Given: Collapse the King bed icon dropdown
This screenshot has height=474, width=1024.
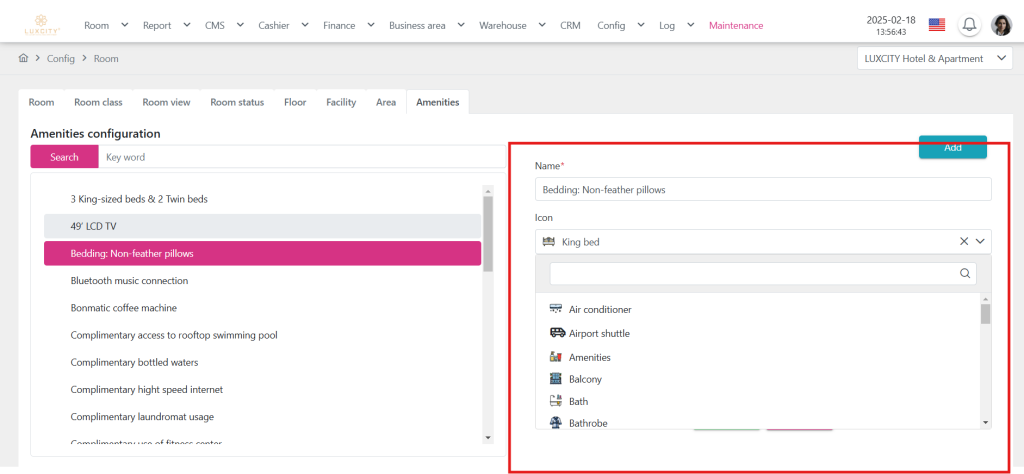Looking at the screenshot, I should [x=981, y=241].
